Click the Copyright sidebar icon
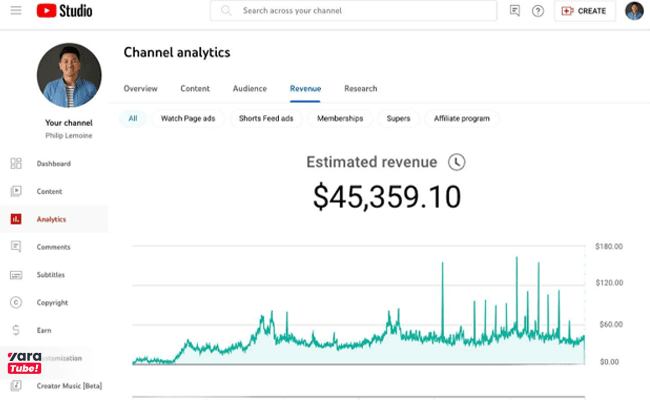 click(x=16, y=303)
